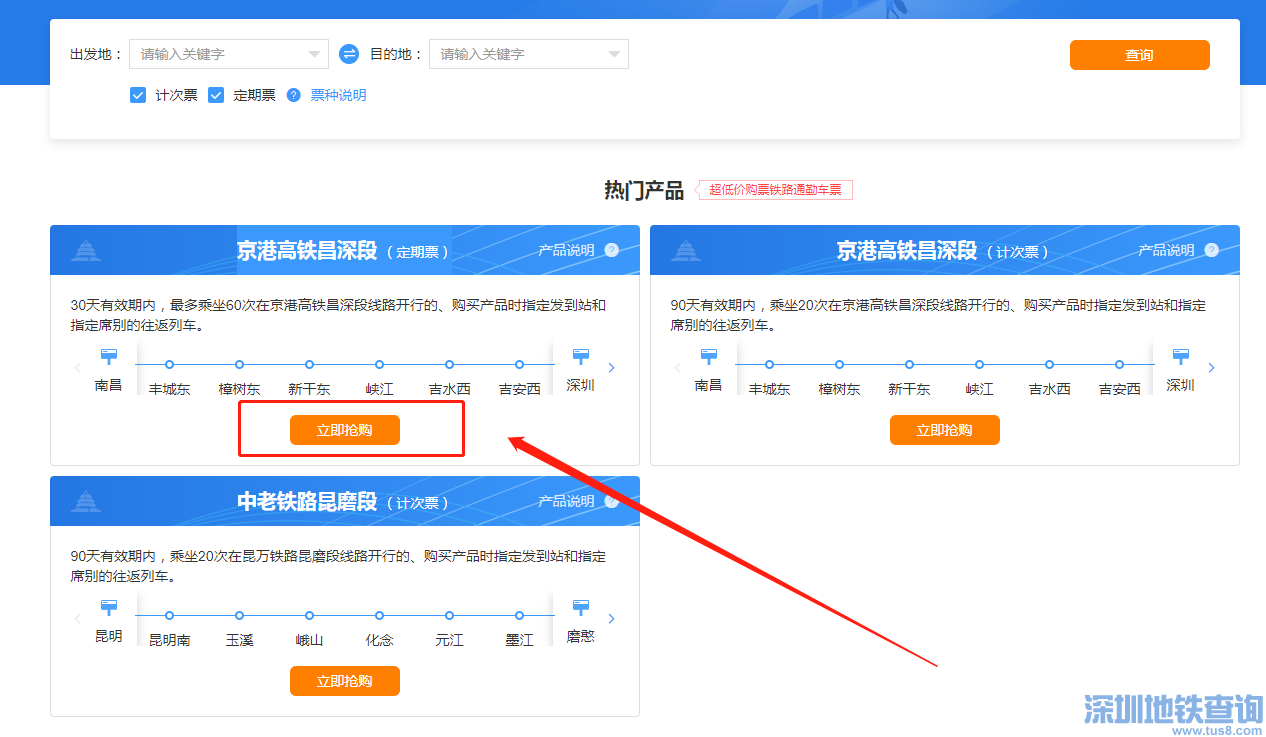This screenshot has height=737, width=1266.
Task: Open the 票种说明 link
Action: click(338, 95)
